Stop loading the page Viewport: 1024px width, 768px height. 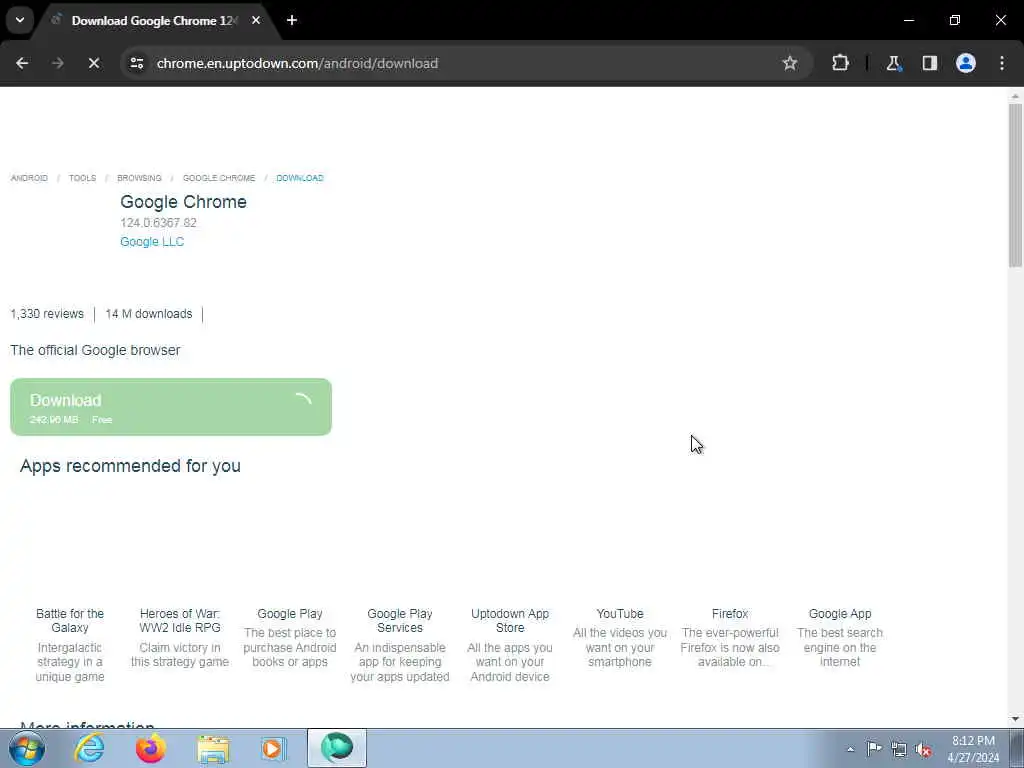[x=93, y=63]
